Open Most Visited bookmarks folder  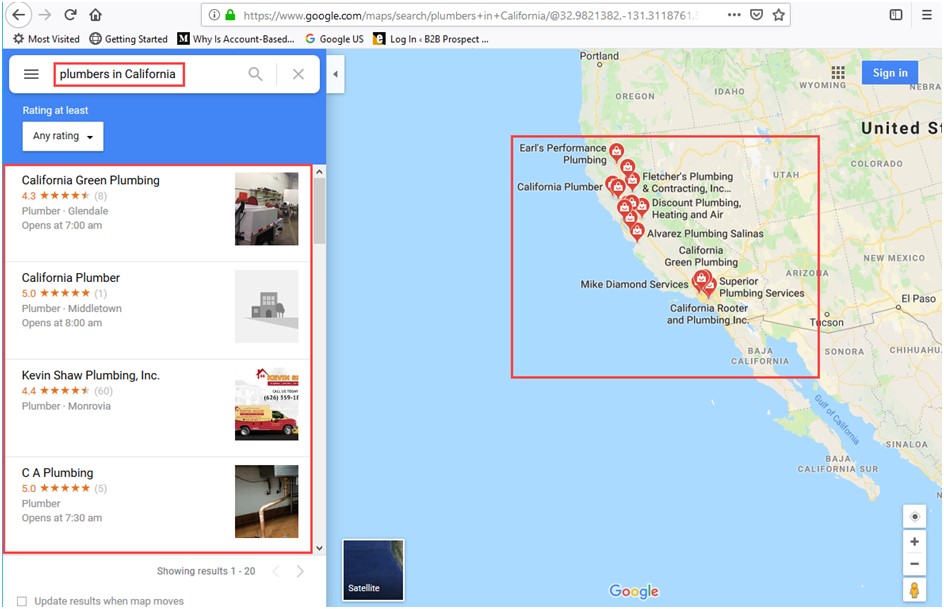point(46,39)
